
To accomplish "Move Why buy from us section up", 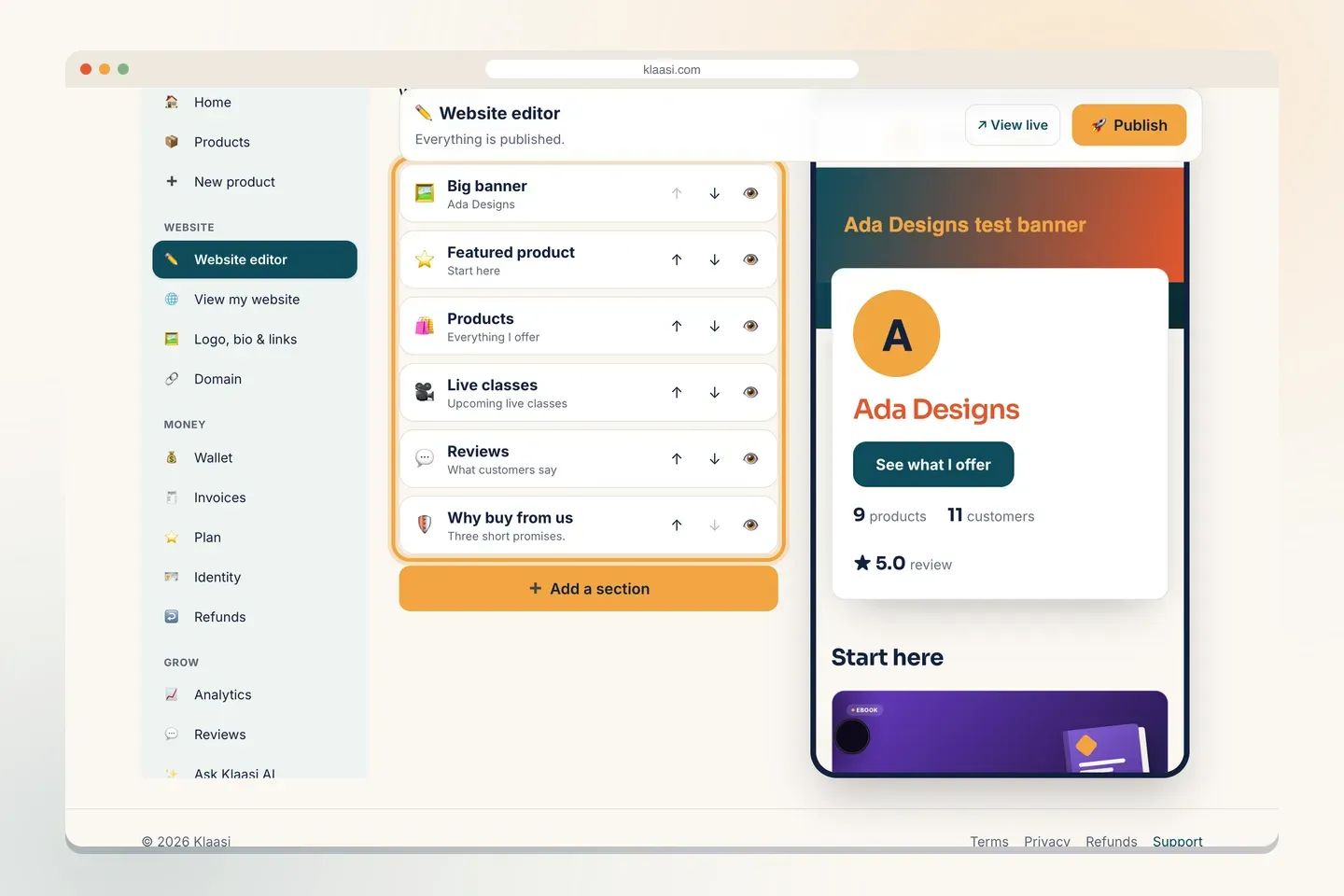I will click(x=677, y=525).
